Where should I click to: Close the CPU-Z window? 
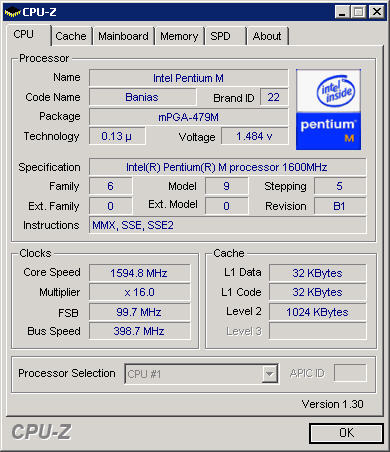377,12
